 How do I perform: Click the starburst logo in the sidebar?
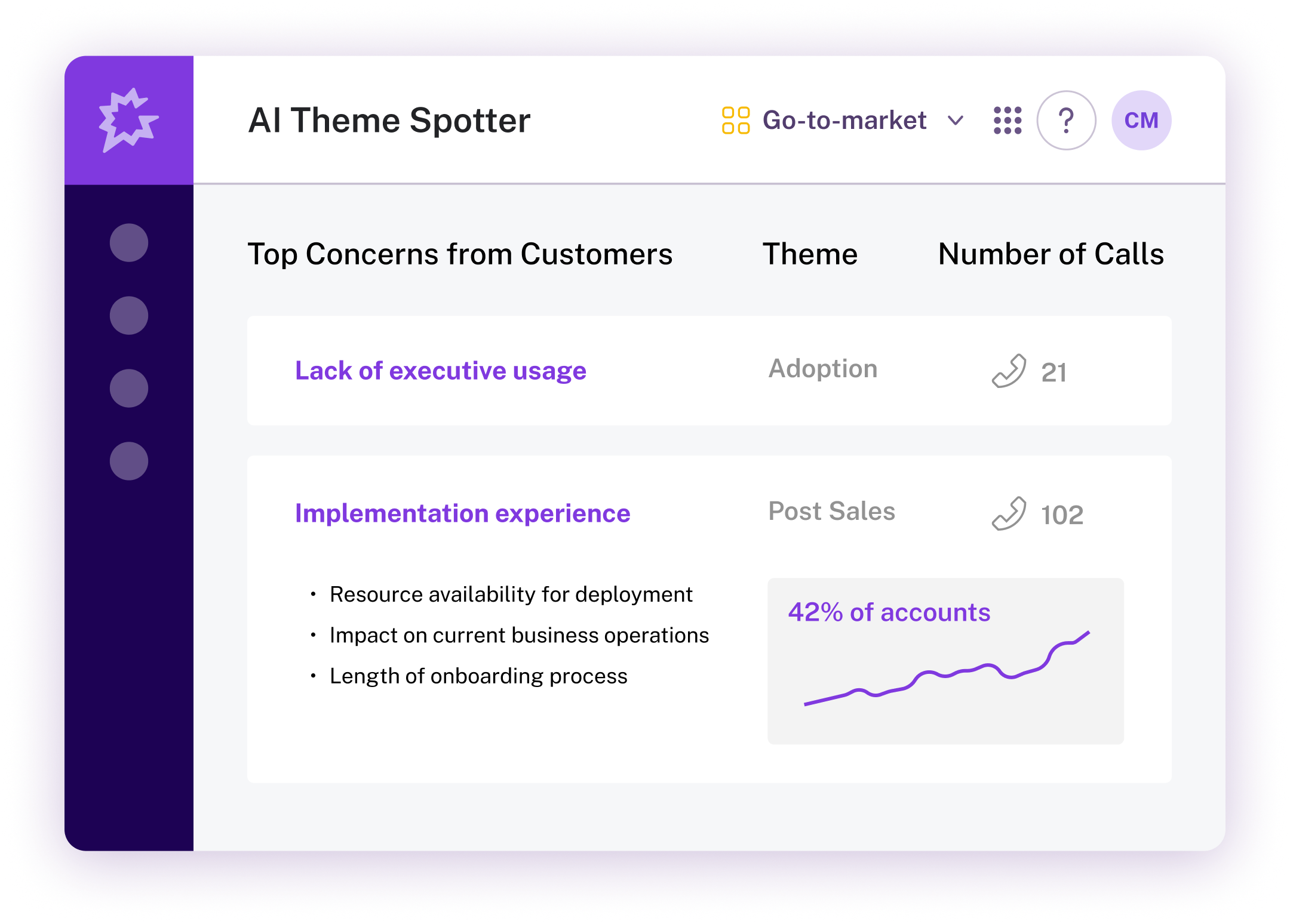pos(128,120)
